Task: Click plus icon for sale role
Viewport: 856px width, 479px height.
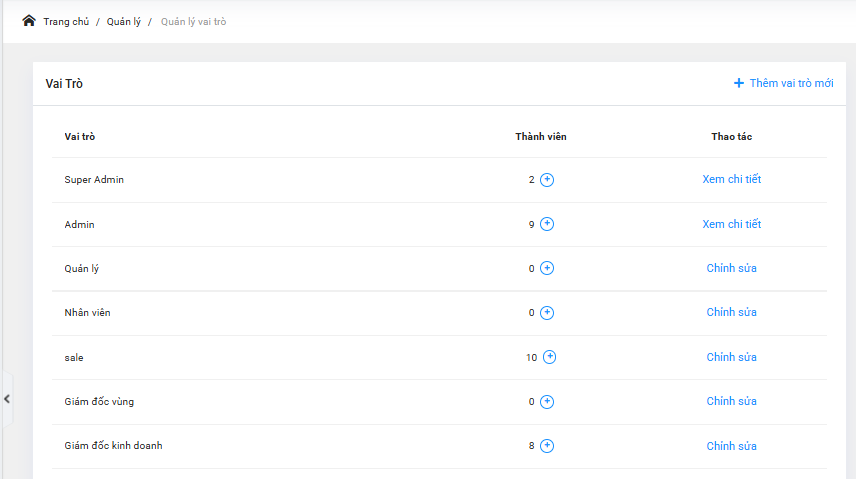Action: coord(550,357)
